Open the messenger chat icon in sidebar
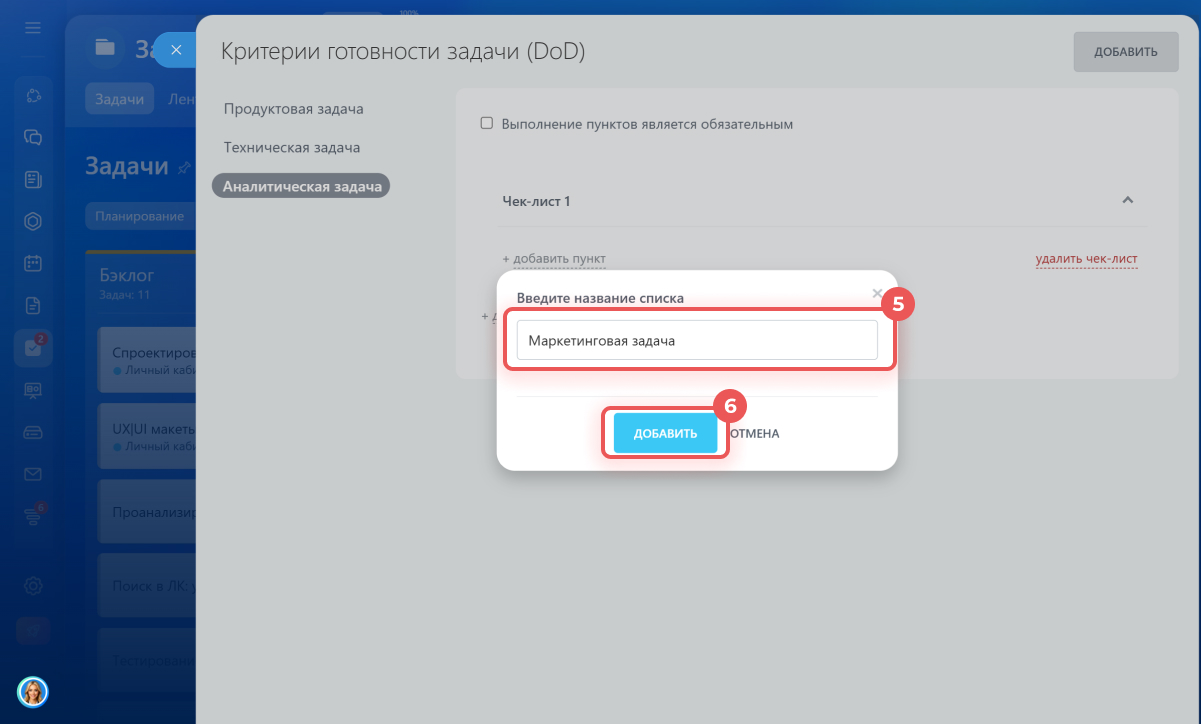 pos(33,137)
